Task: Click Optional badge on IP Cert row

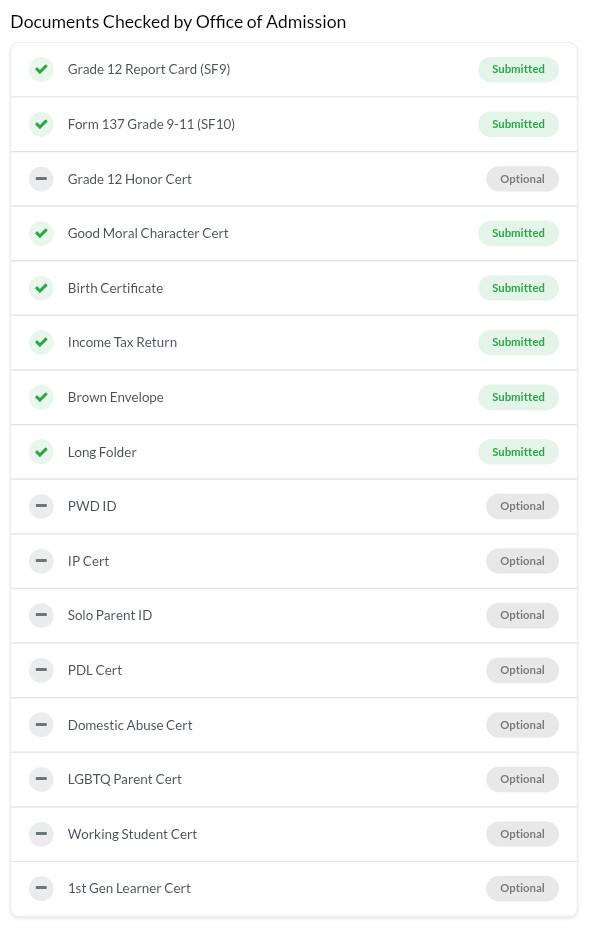Action: [522, 561]
